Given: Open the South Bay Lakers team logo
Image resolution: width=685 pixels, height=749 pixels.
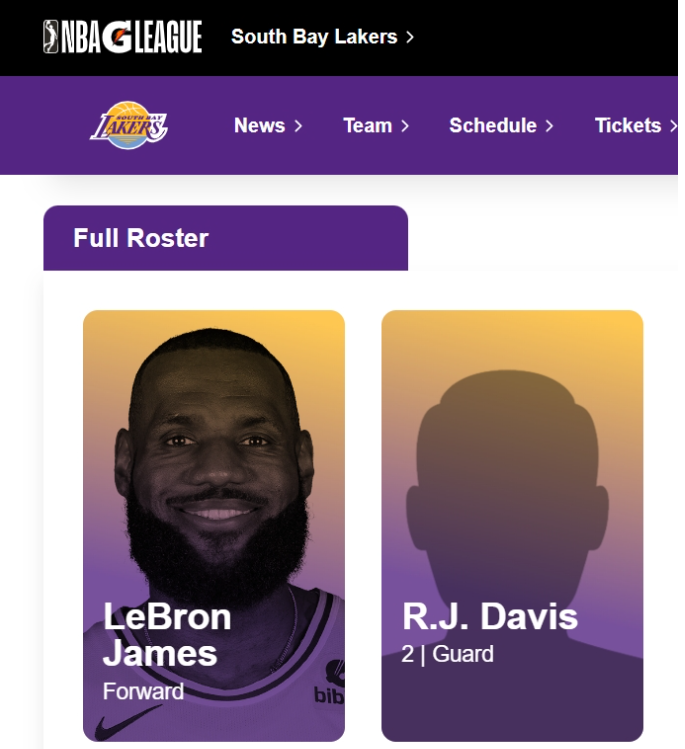Looking at the screenshot, I should tap(128, 125).
